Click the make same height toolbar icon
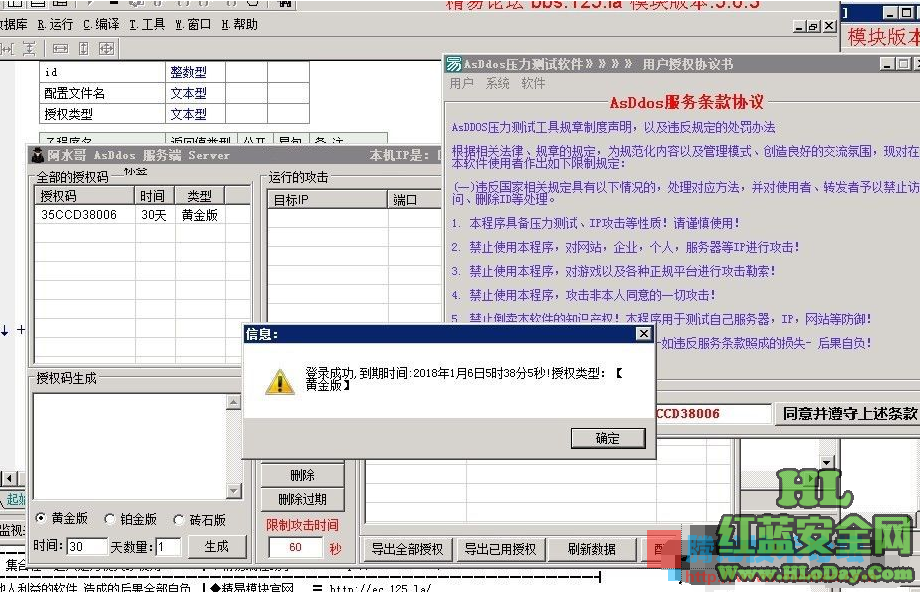The width and height of the screenshot is (920, 592). point(83,49)
